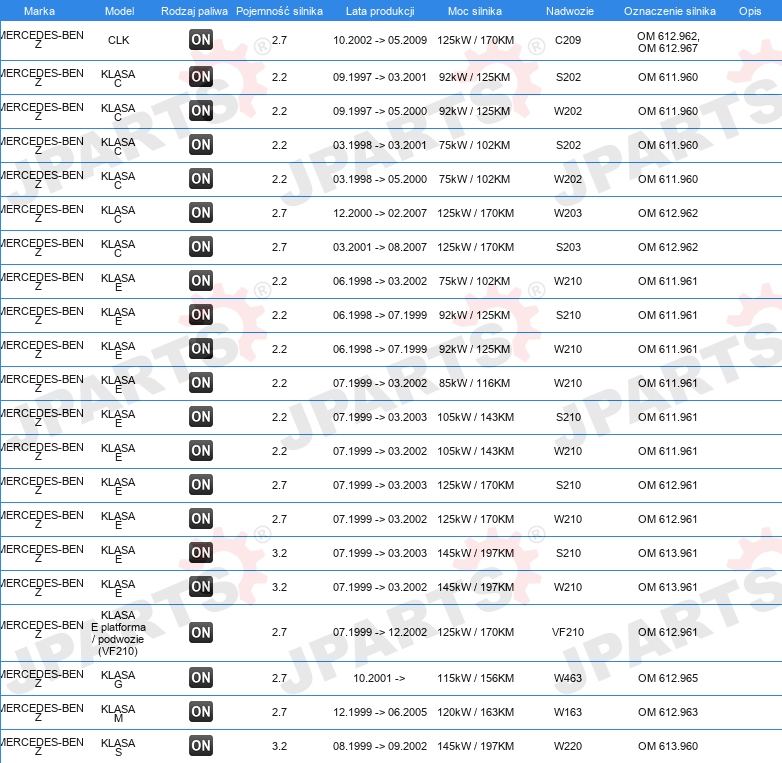Select the date range 07.1999 -> 12.2002
The image size is (782, 763).
pyautogui.click(x=380, y=632)
